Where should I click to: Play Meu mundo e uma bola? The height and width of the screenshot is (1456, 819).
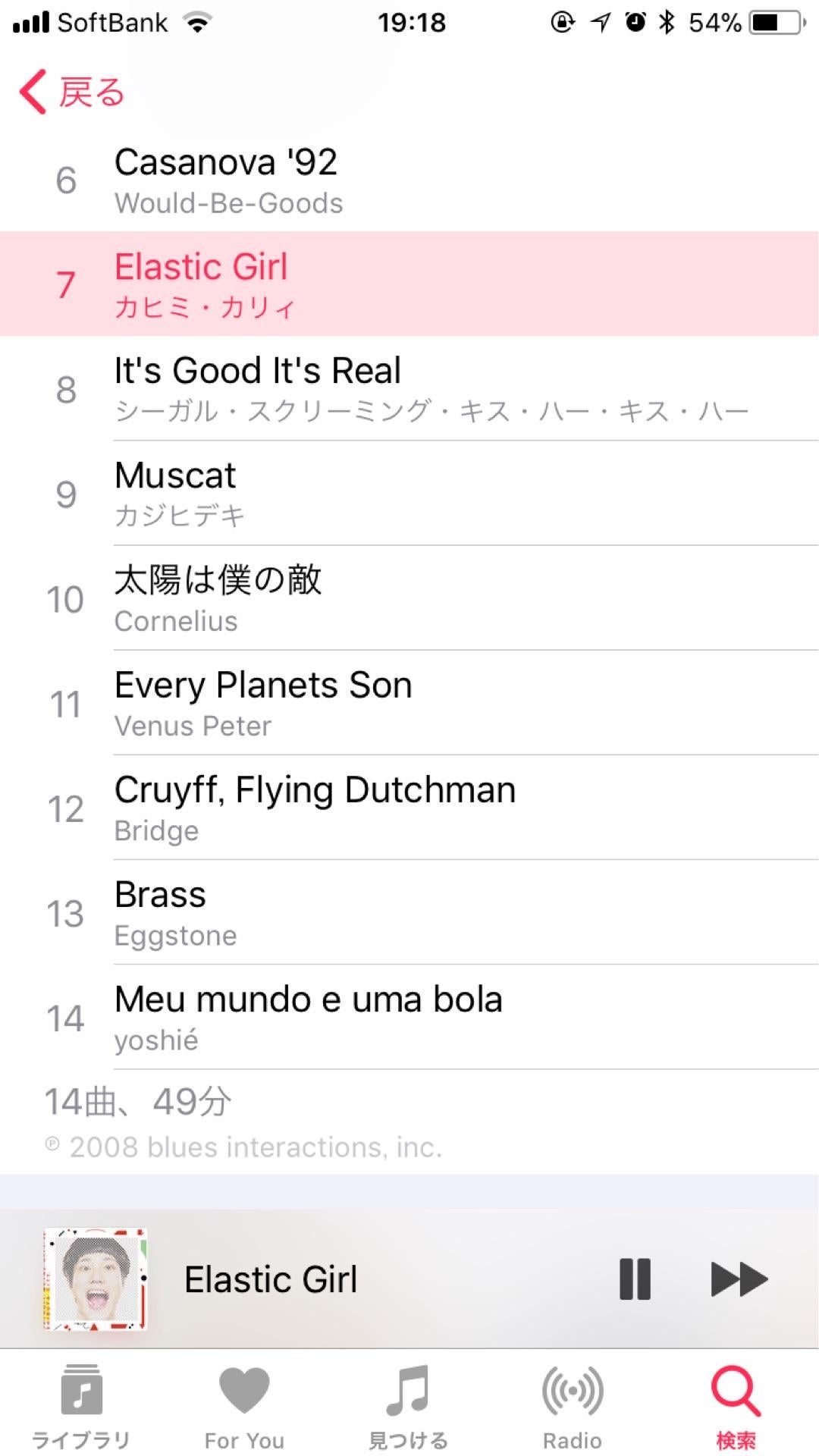(409, 1017)
